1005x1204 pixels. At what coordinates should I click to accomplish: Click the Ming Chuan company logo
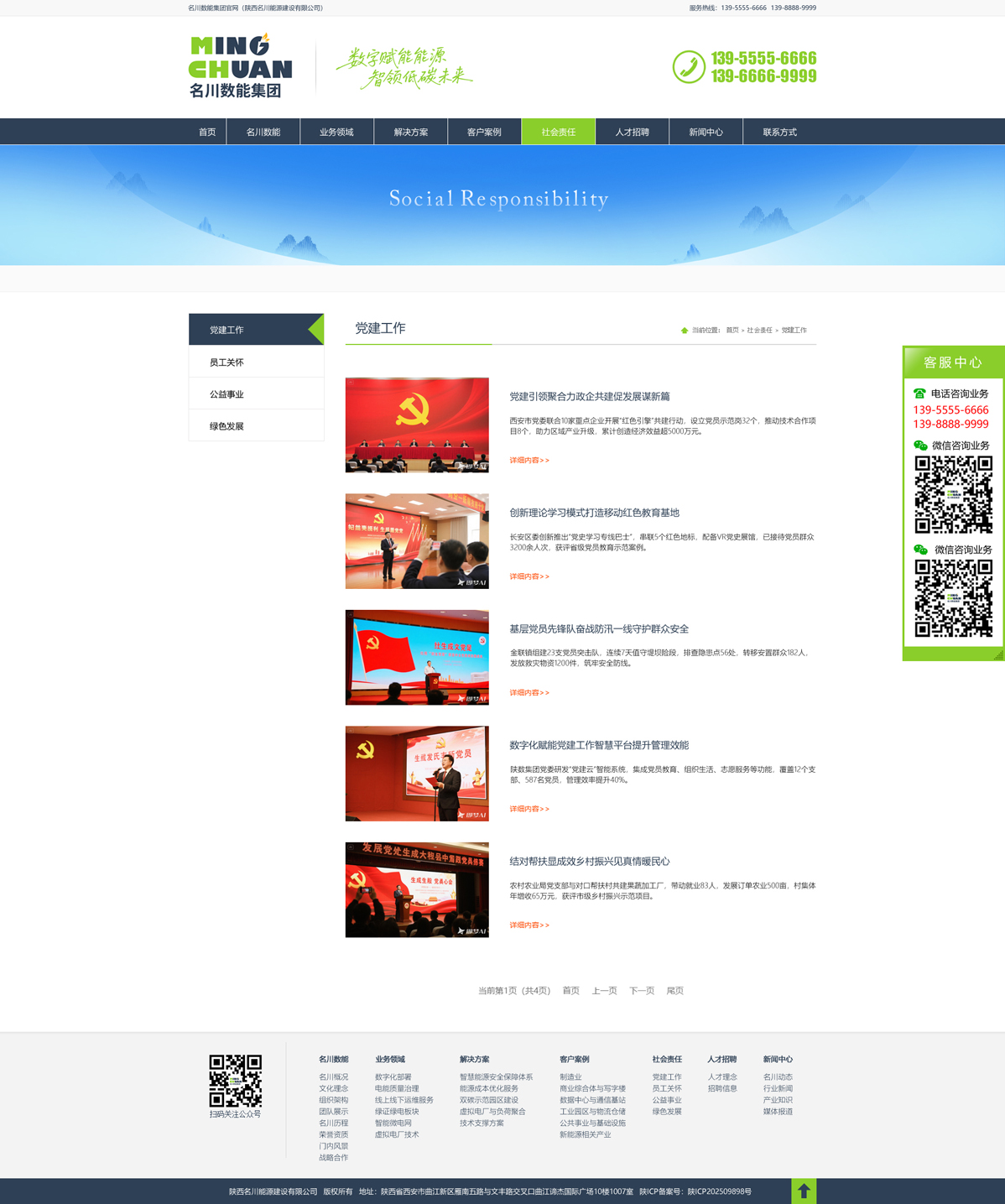click(241, 66)
